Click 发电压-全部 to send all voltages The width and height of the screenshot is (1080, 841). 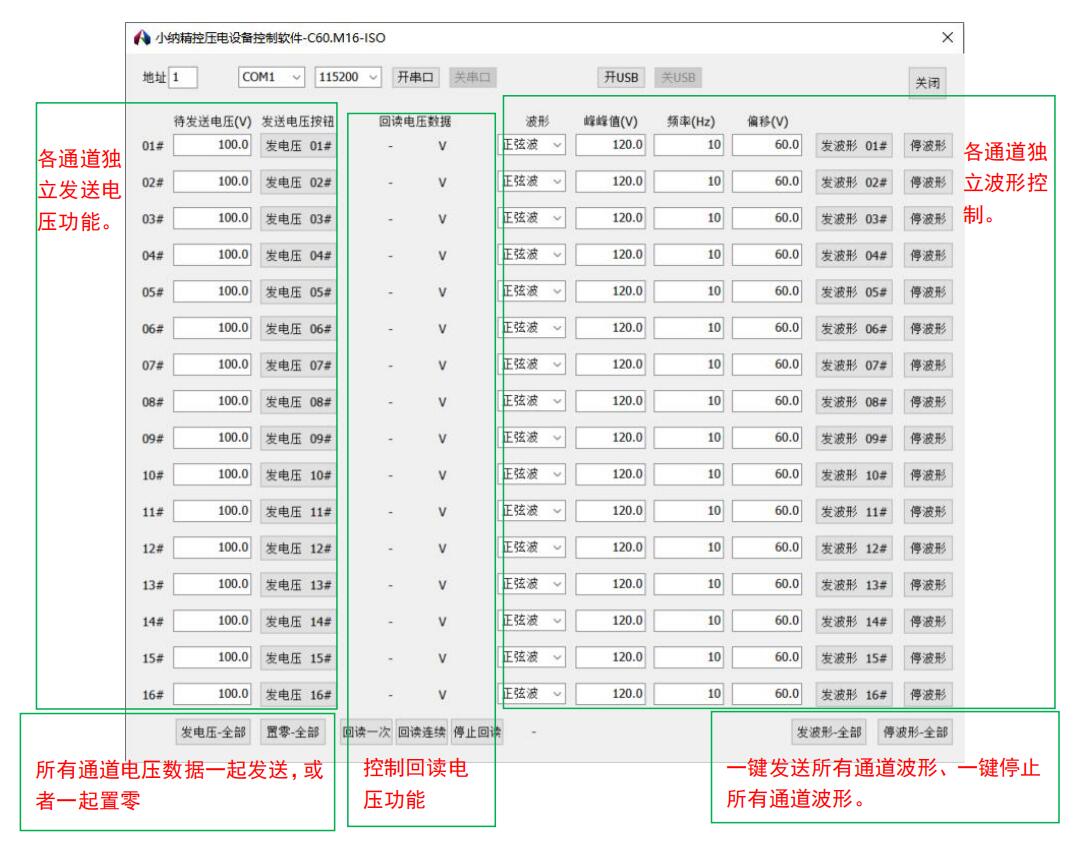pos(213,732)
